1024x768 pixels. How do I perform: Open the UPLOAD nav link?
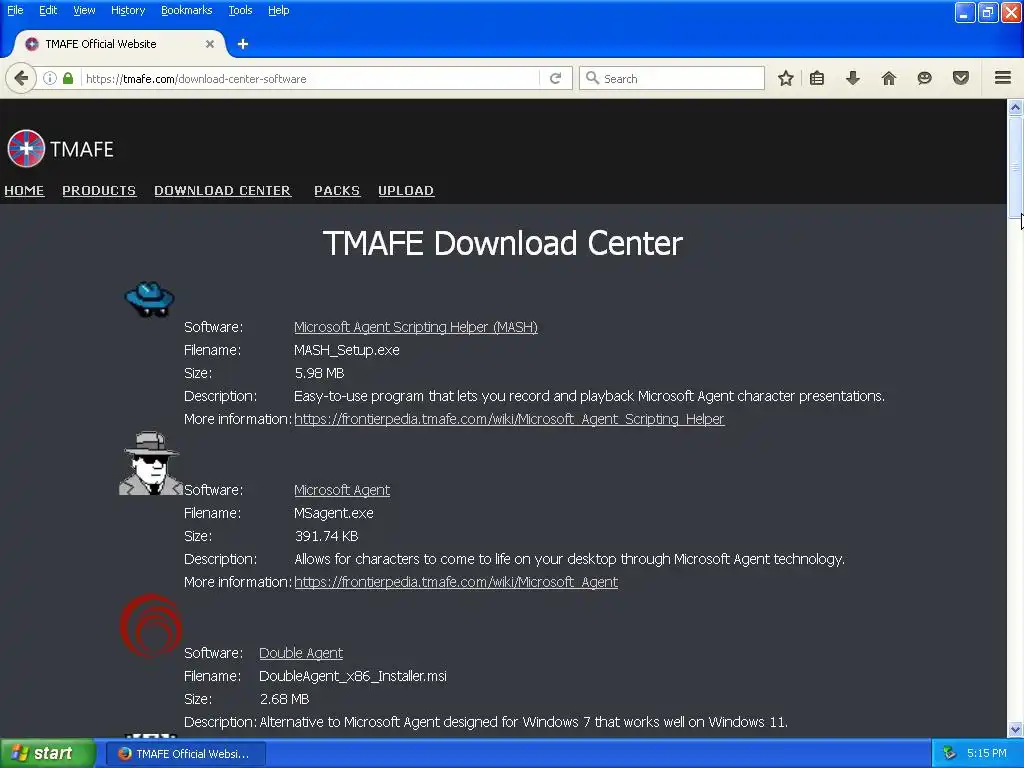(406, 191)
